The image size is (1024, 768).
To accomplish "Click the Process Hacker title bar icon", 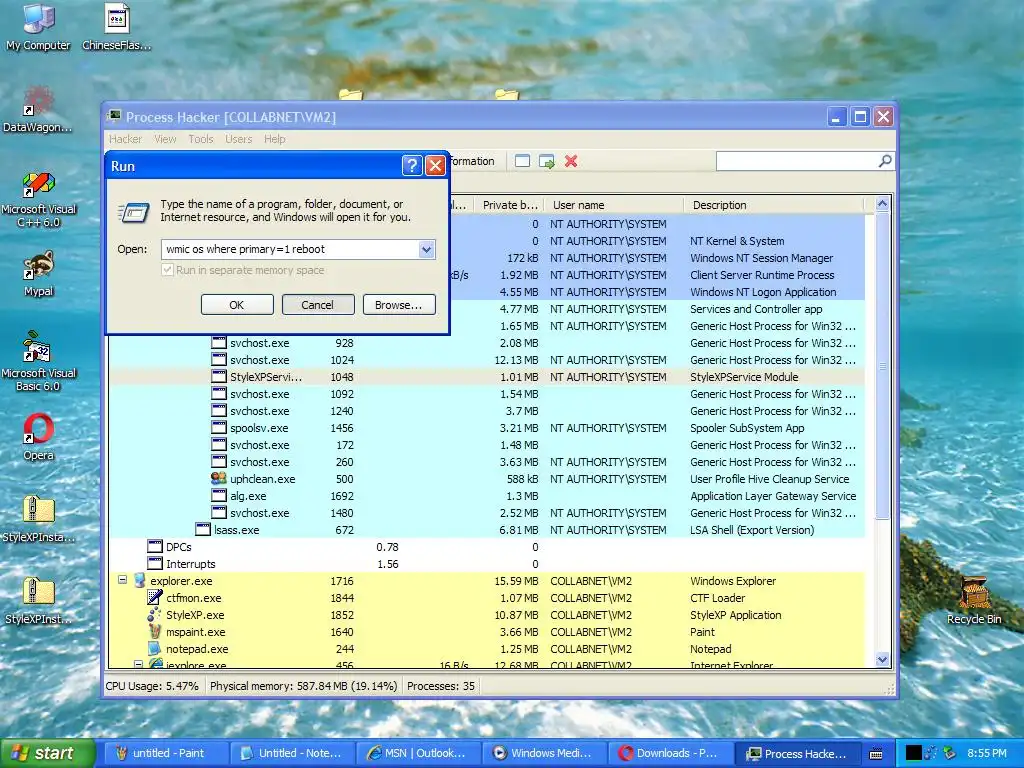I will 114,116.
